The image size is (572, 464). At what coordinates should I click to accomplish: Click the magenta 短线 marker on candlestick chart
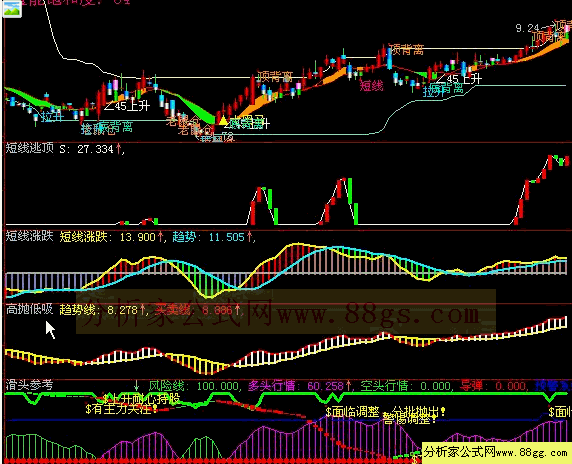371,86
